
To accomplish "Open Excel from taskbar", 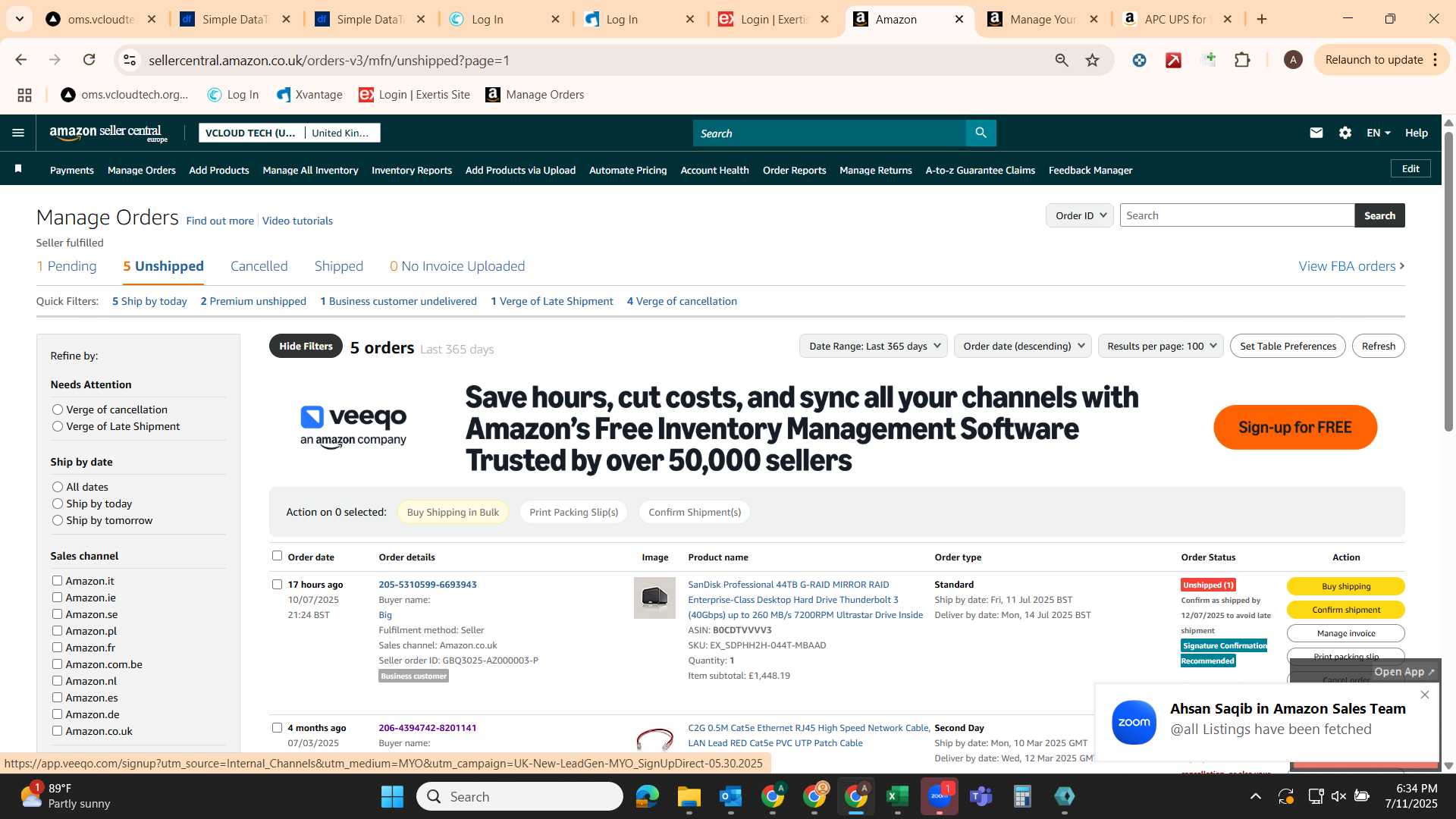I will coord(897,796).
